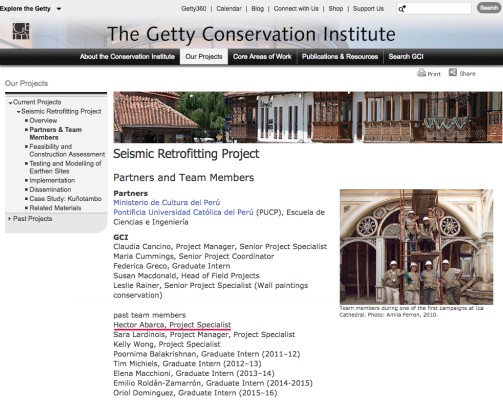Click the street buildings banner image
The image size is (503, 400).
pos(308,117)
